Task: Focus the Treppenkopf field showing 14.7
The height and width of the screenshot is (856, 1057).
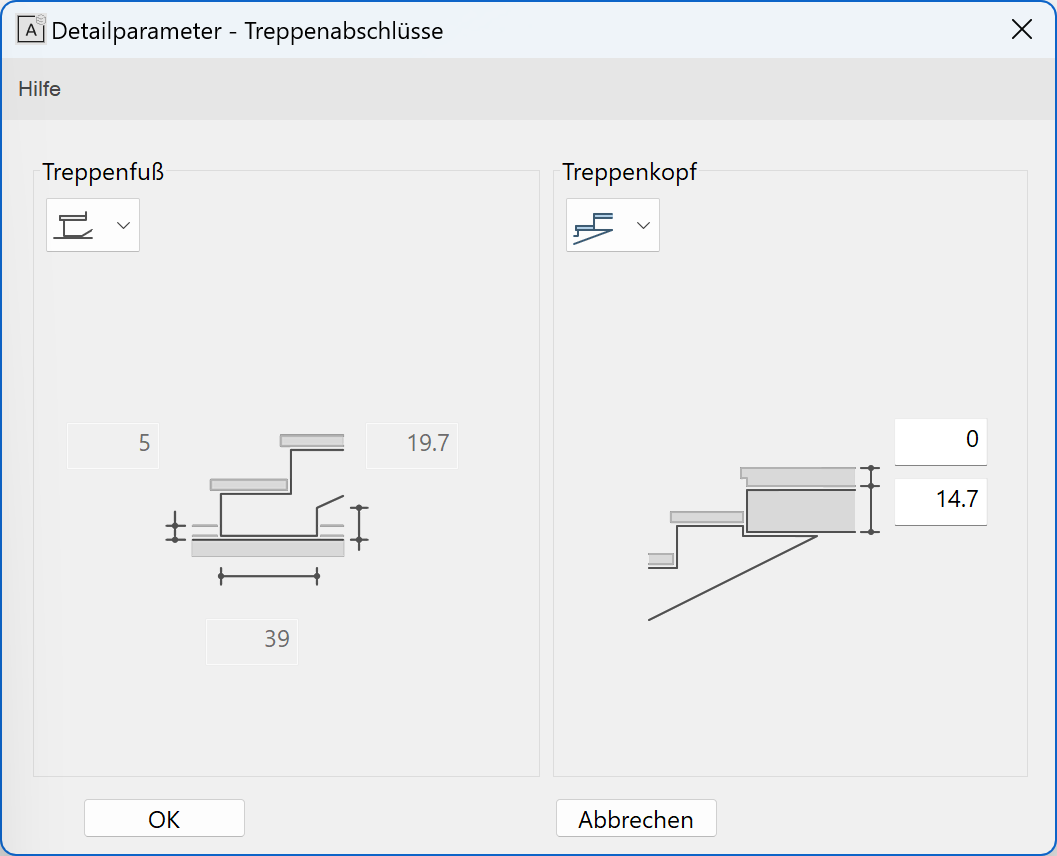Action: point(940,501)
